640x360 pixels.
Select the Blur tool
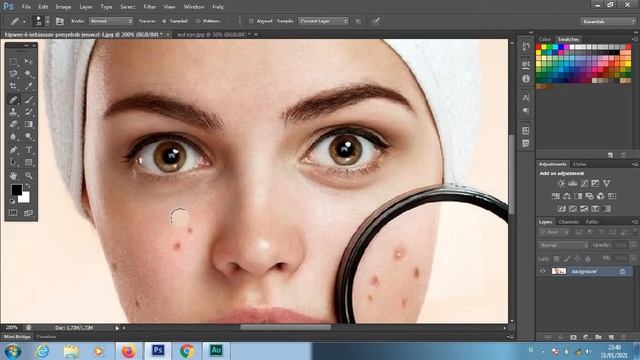(13, 137)
